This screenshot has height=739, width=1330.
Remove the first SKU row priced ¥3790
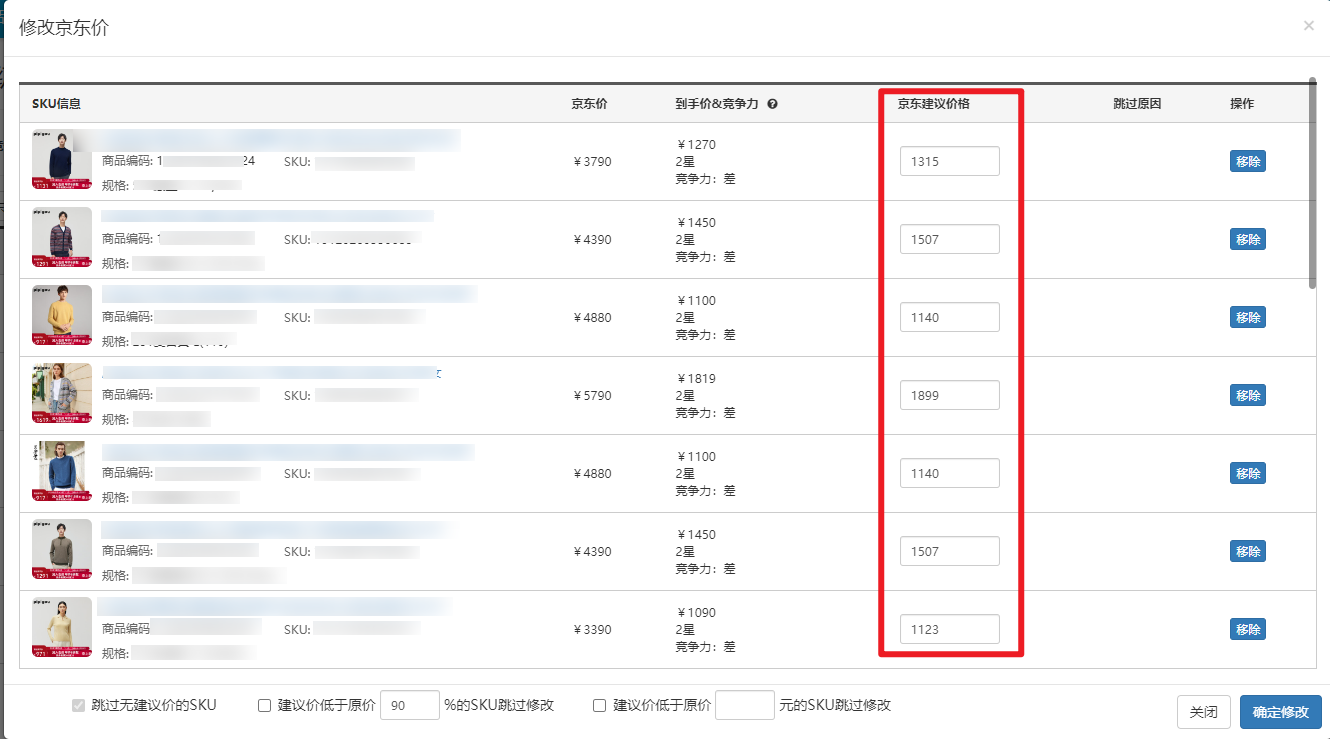[x=1247, y=161]
